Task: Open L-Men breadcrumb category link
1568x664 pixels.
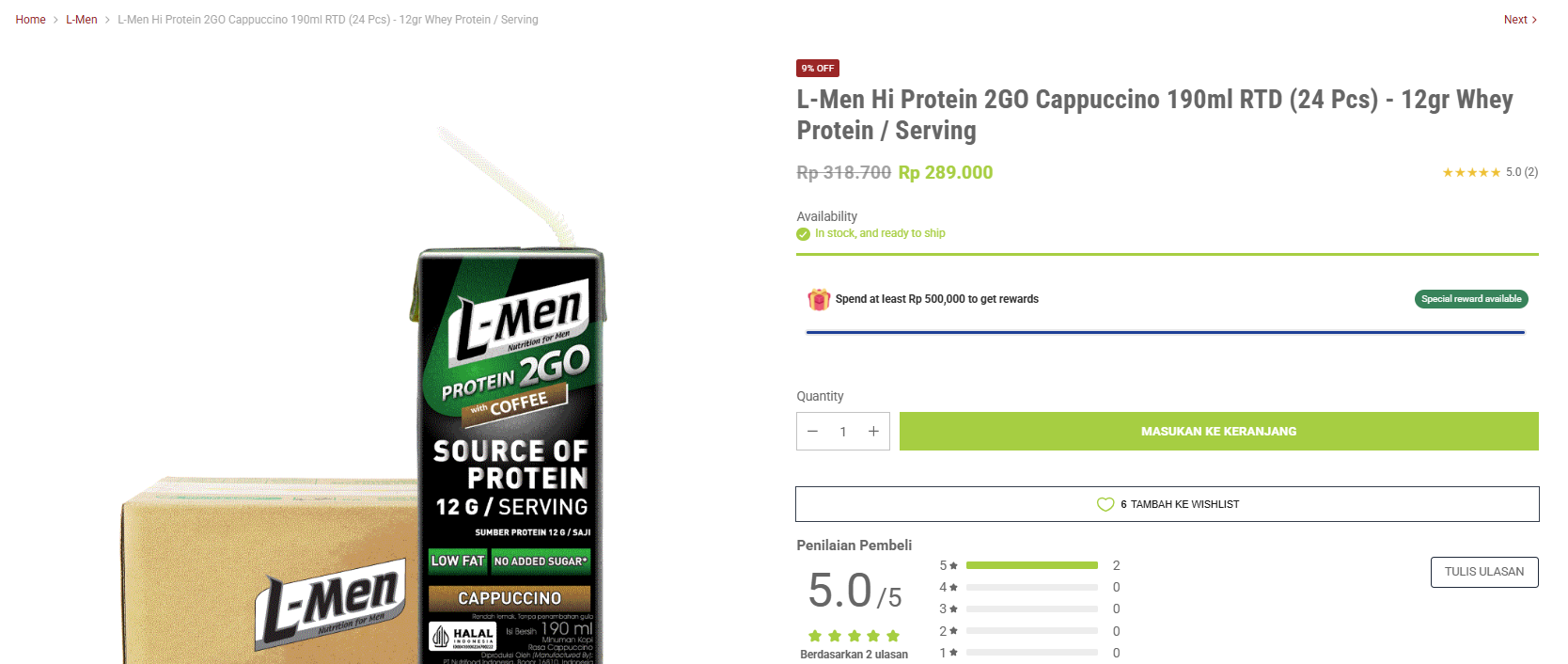Action: (x=82, y=20)
